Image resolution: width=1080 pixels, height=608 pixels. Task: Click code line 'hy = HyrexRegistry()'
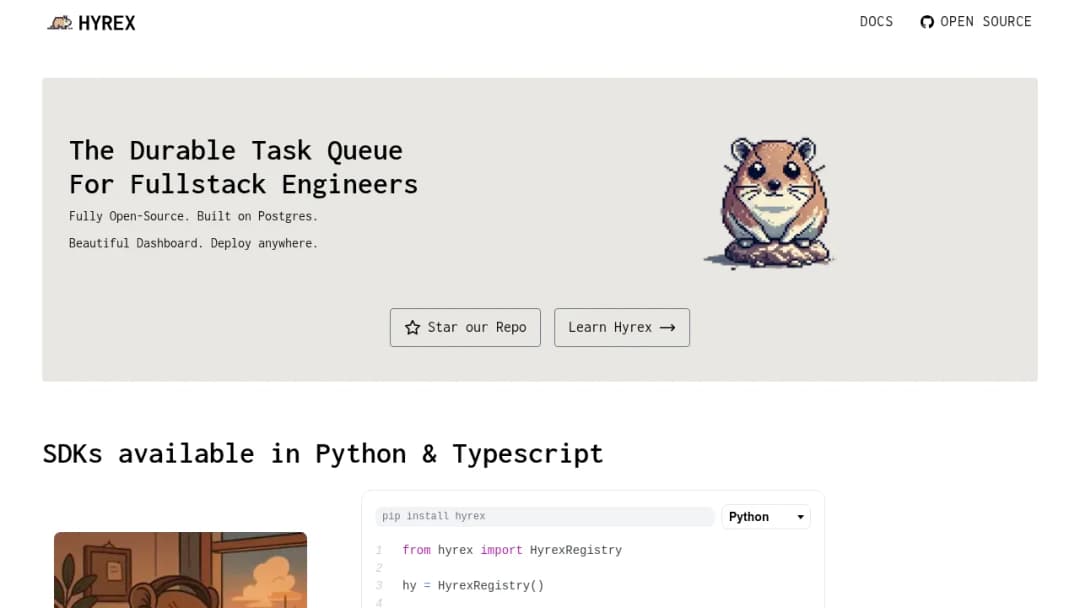[473, 585]
